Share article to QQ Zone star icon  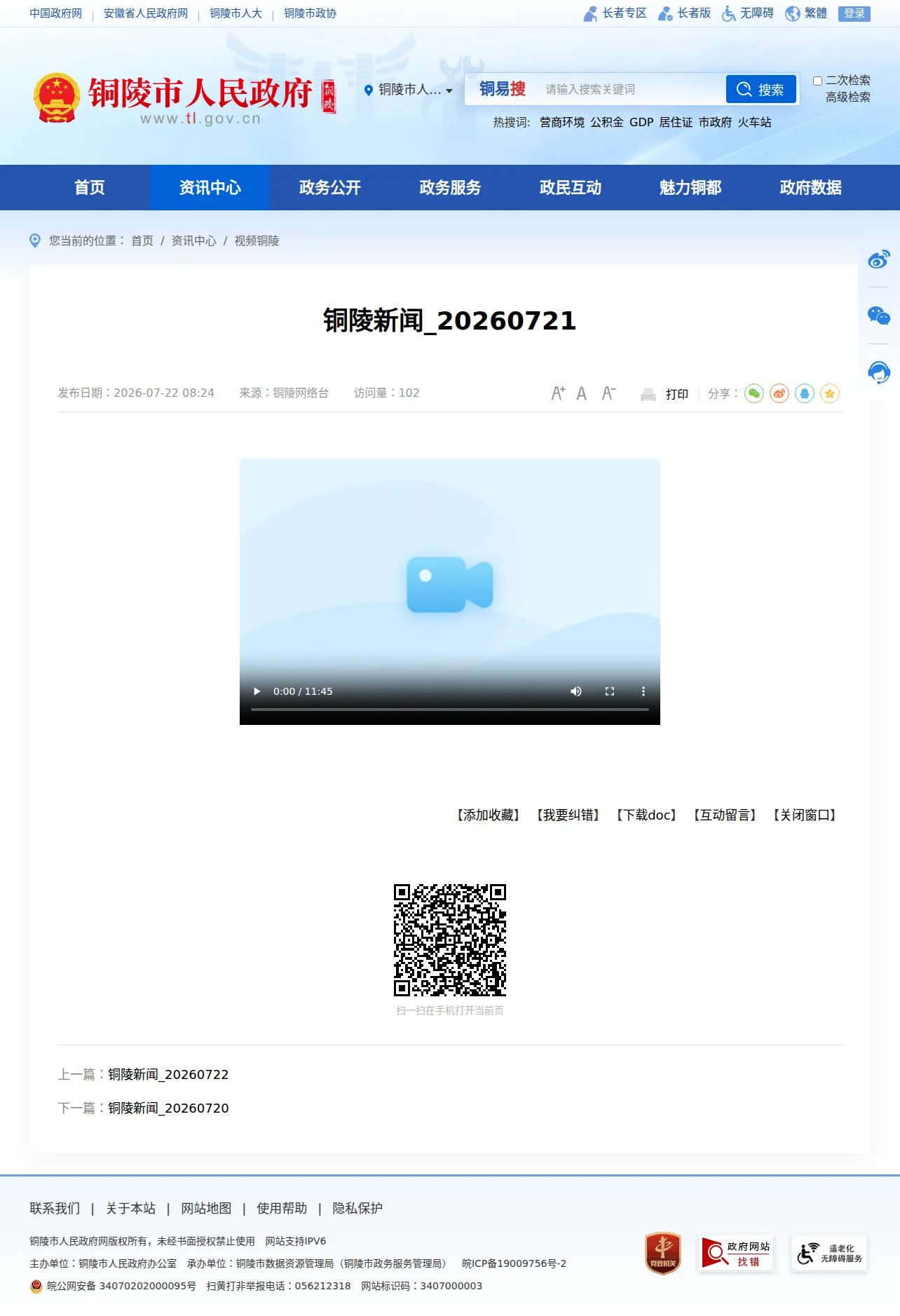point(830,393)
